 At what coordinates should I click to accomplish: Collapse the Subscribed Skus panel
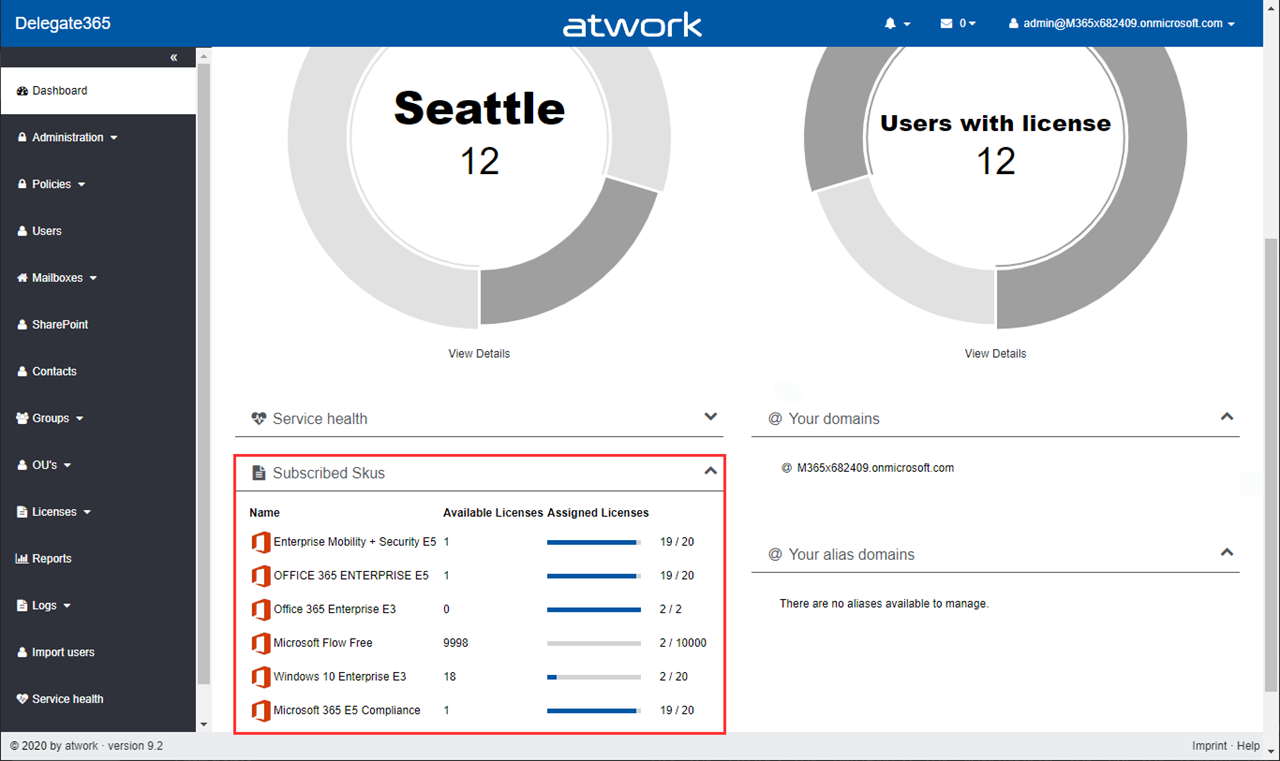point(711,471)
